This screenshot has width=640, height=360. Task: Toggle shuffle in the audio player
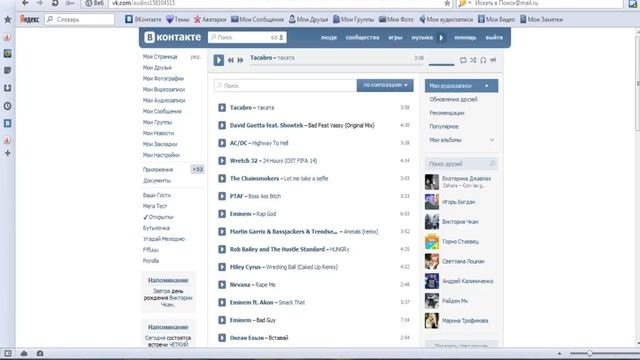click(473, 60)
